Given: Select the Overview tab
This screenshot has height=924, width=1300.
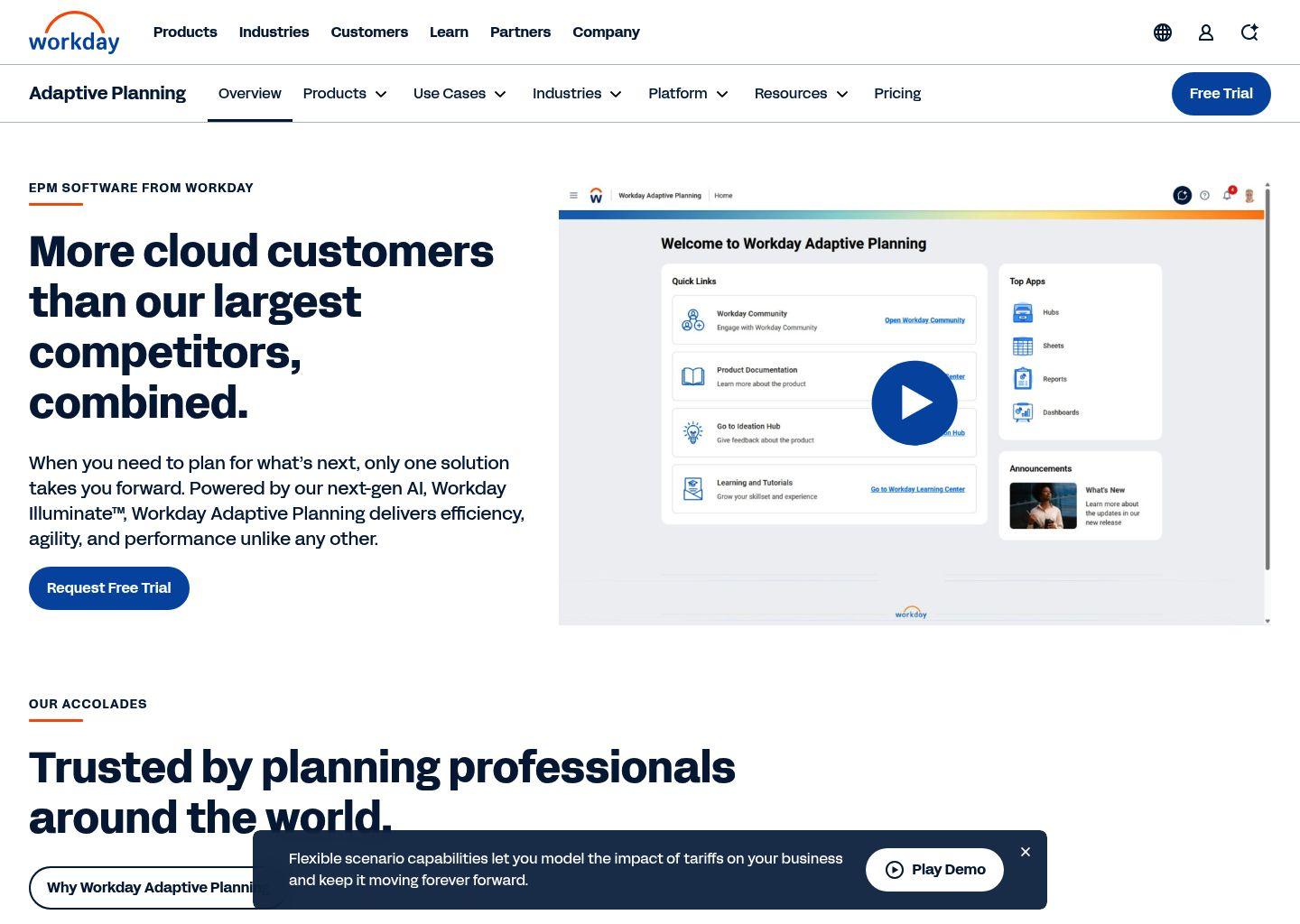Looking at the screenshot, I should point(250,94).
